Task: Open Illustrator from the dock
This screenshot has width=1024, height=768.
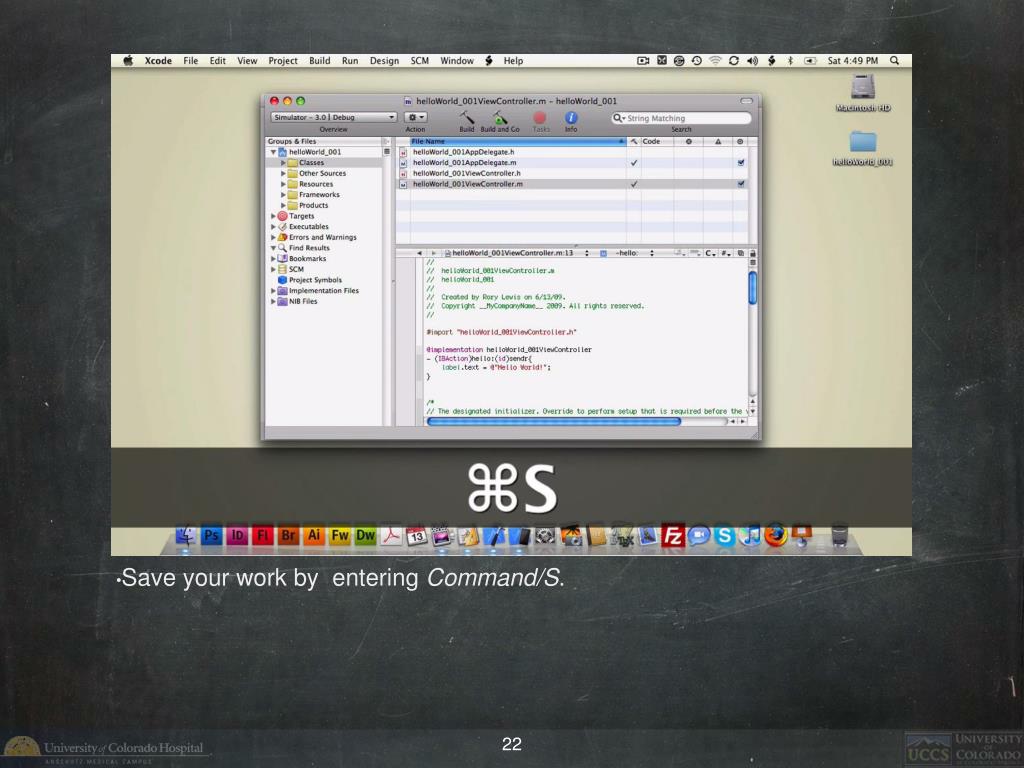Action: 313,536
